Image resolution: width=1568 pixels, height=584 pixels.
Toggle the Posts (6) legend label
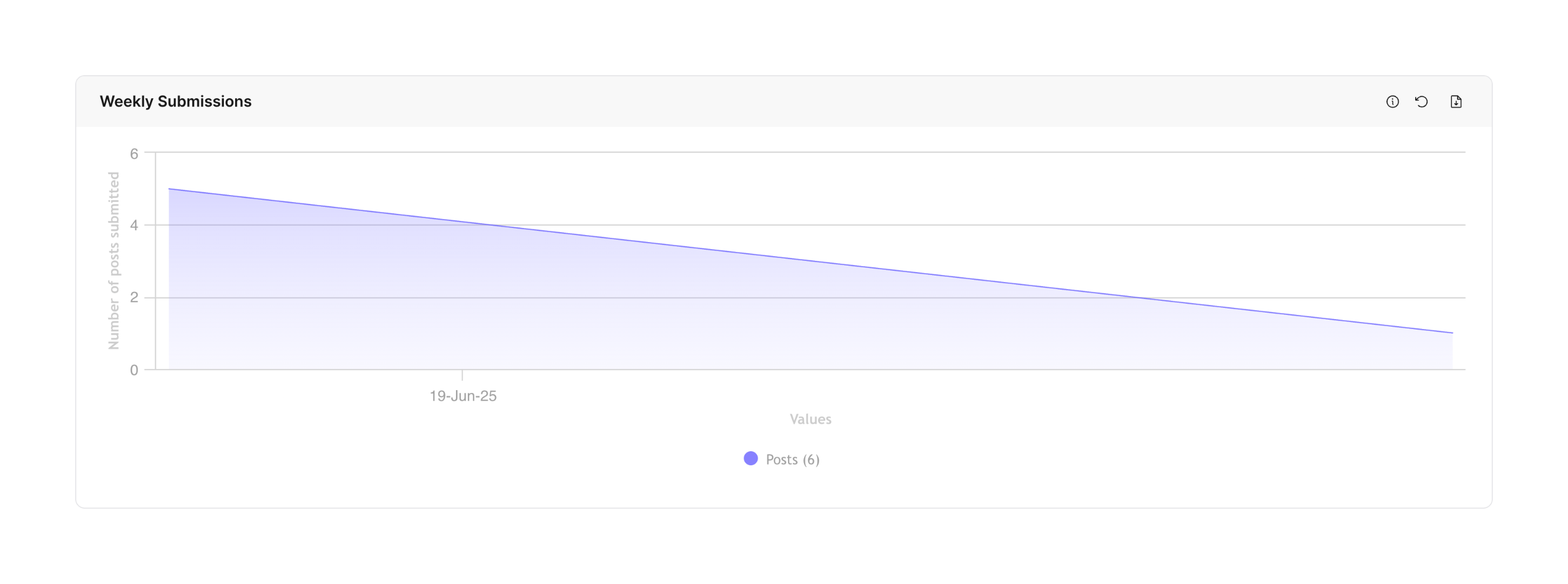pyautogui.click(x=792, y=459)
